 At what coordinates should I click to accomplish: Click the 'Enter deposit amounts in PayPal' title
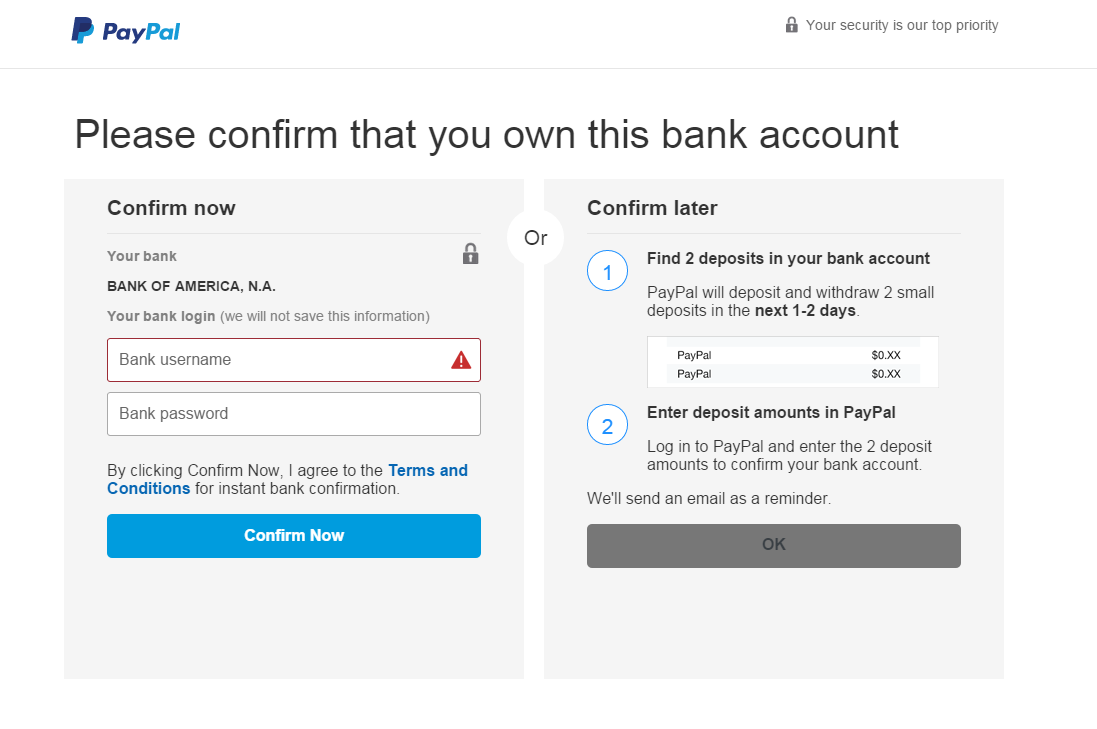(771, 412)
